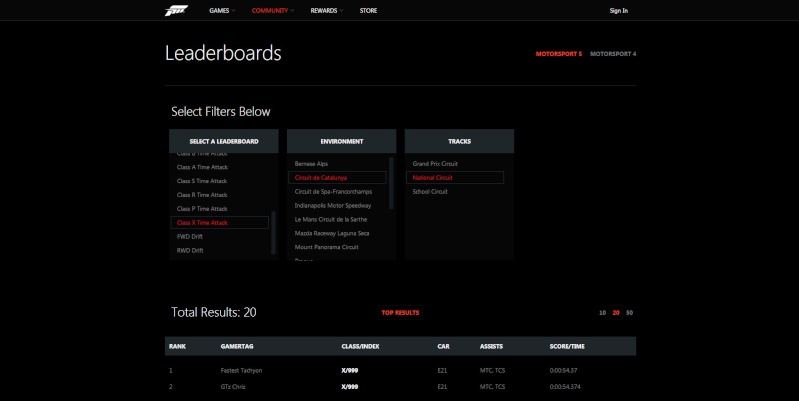This screenshot has height=401, width=799.
Task: Select Class P Time Attack leaderboard
Action: click(202, 209)
